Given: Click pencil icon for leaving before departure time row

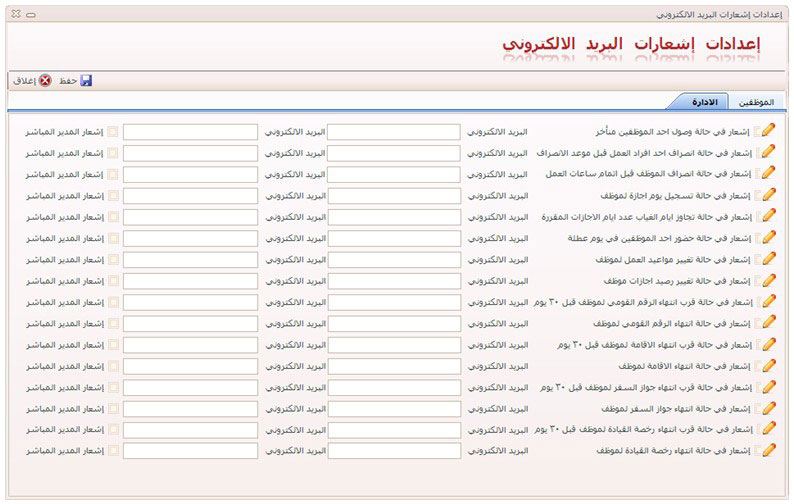Looking at the screenshot, I should coord(768,151).
